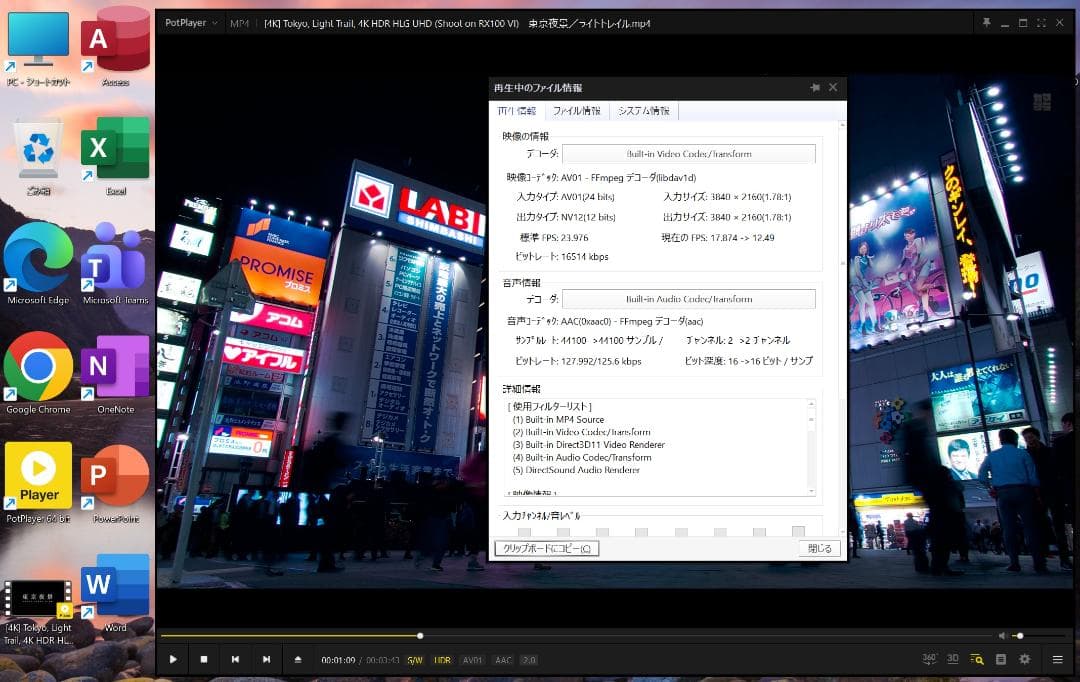The image size is (1080, 682).
Task: Pin PotPlayer window on top
Action: pyautogui.click(x=986, y=23)
